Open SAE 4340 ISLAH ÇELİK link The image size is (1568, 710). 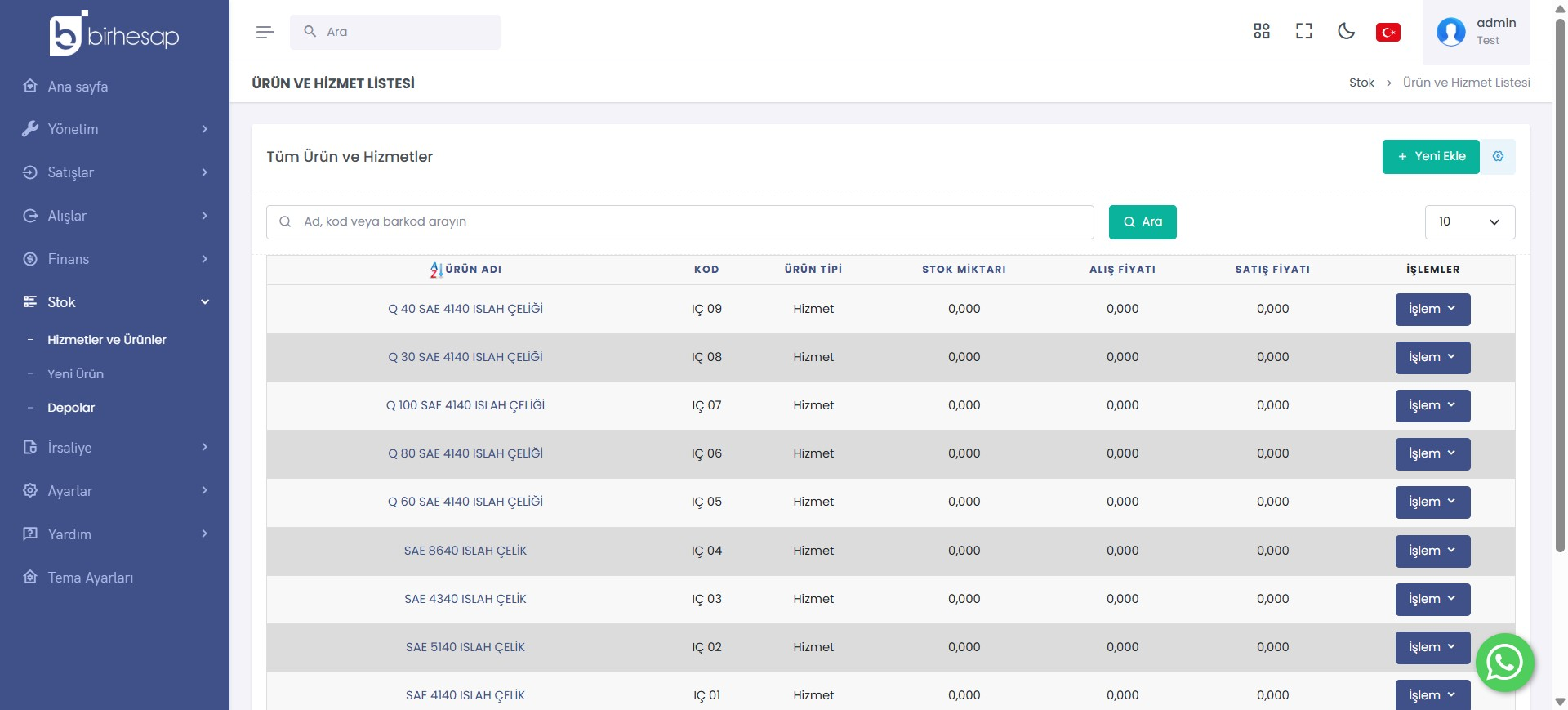coord(465,599)
